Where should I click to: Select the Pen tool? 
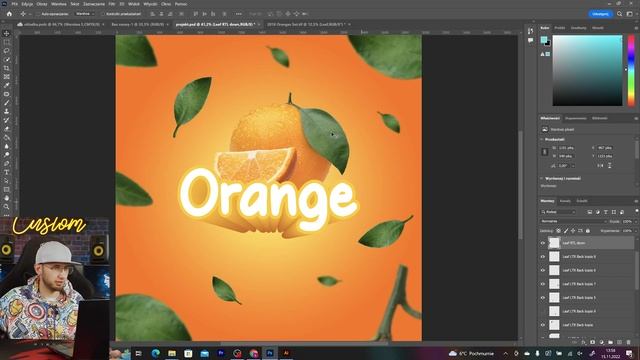(x=6, y=163)
